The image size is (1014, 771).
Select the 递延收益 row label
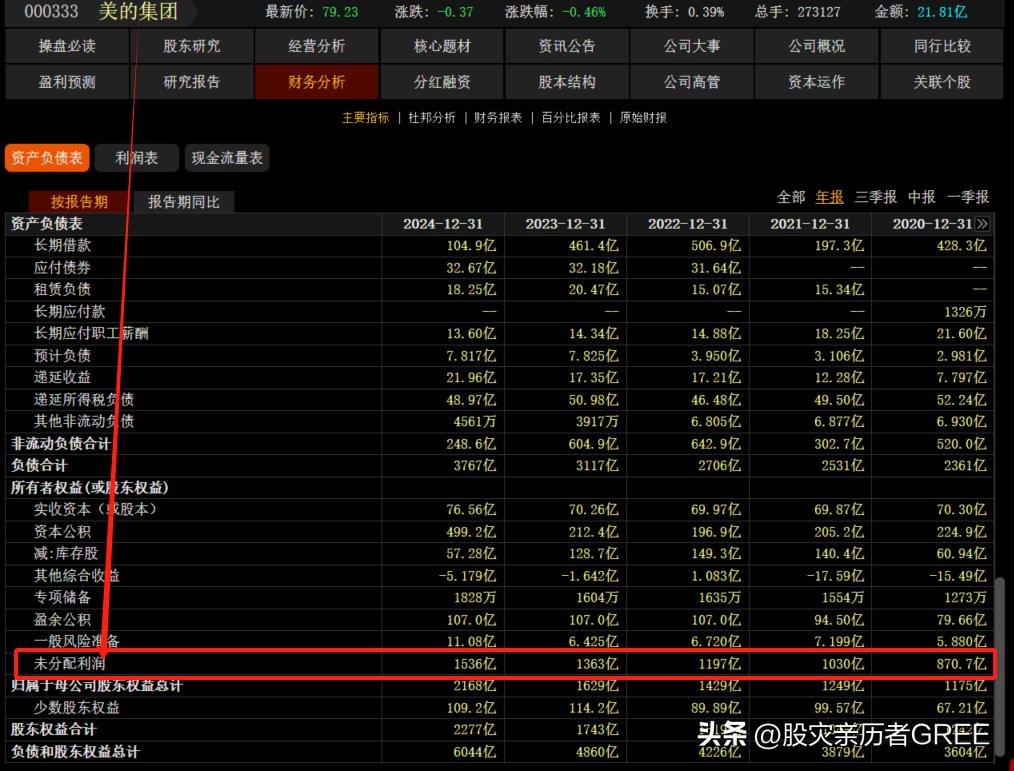coord(63,378)
